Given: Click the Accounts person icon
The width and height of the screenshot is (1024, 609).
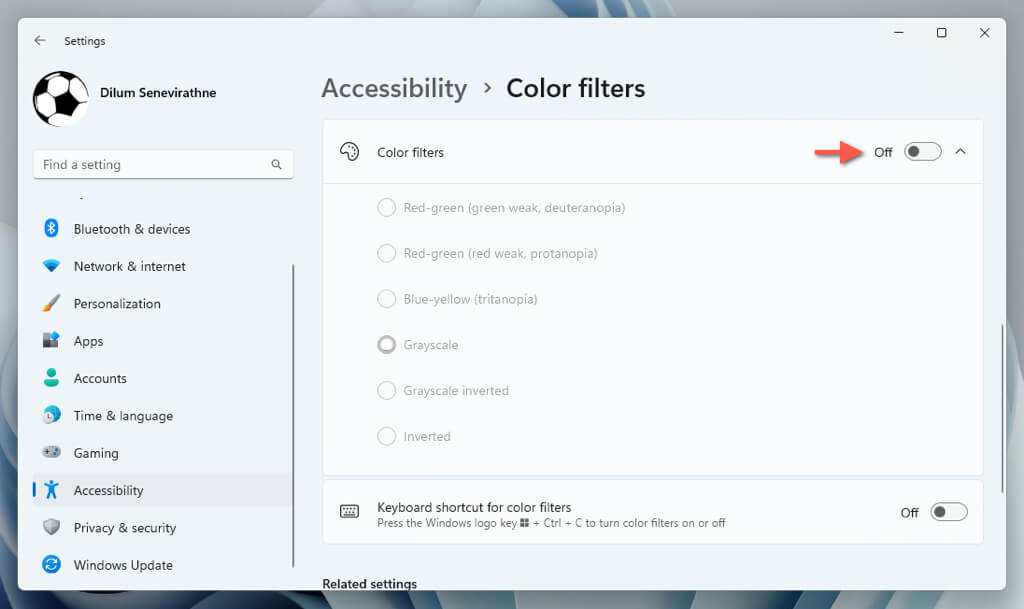Looking at the screenshot, I should tap(52, 378).
